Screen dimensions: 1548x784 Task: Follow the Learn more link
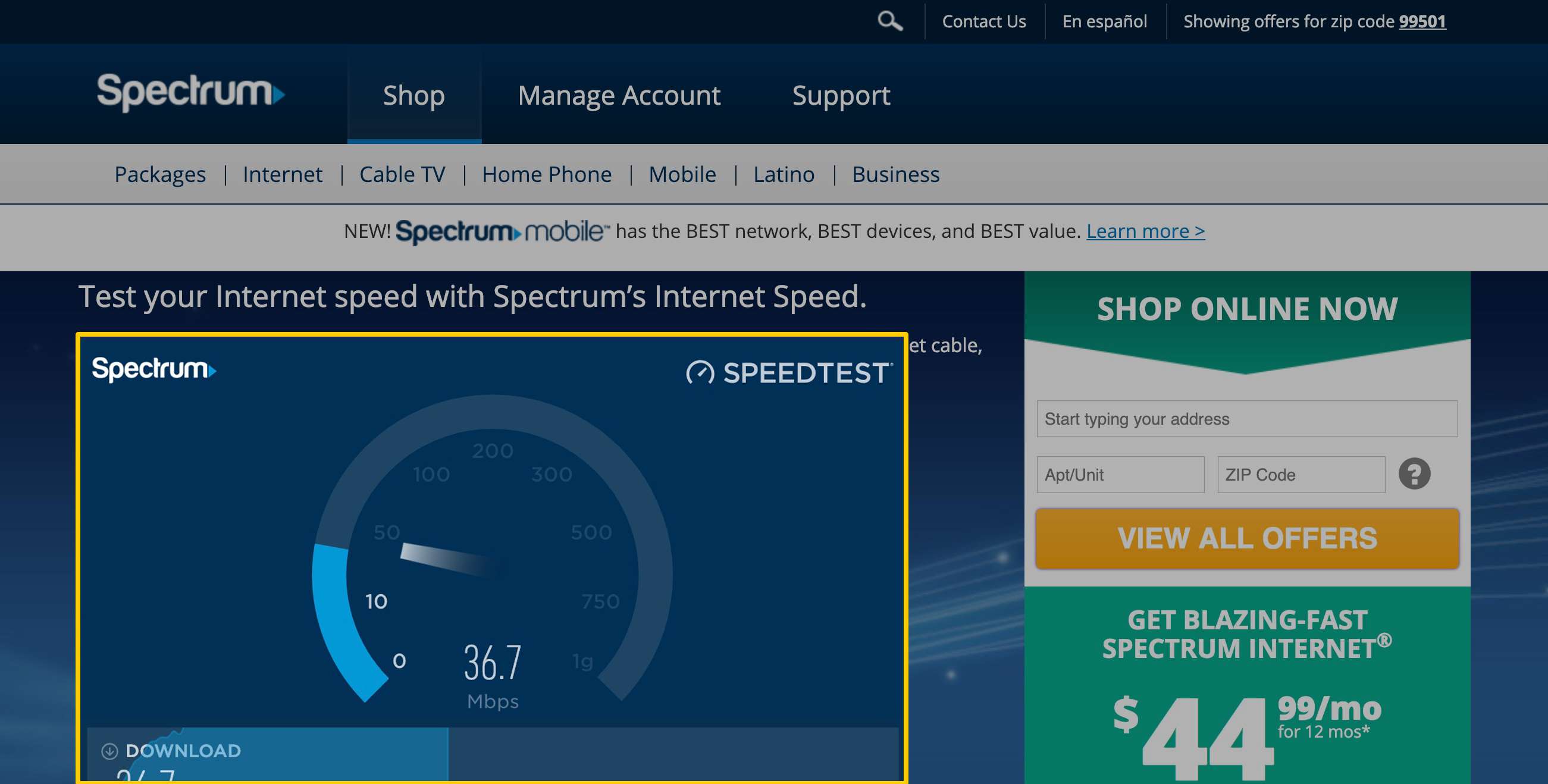coord(1145,231)
